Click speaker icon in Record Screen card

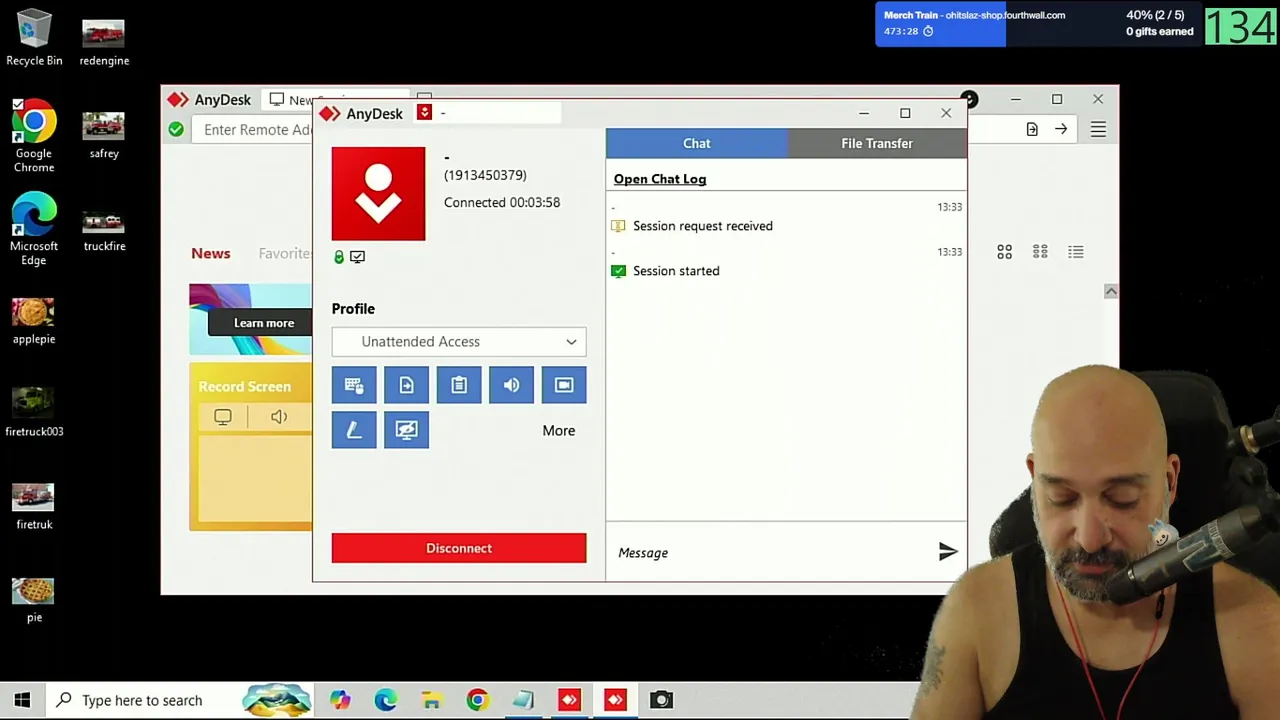click(x=279, y=417)
